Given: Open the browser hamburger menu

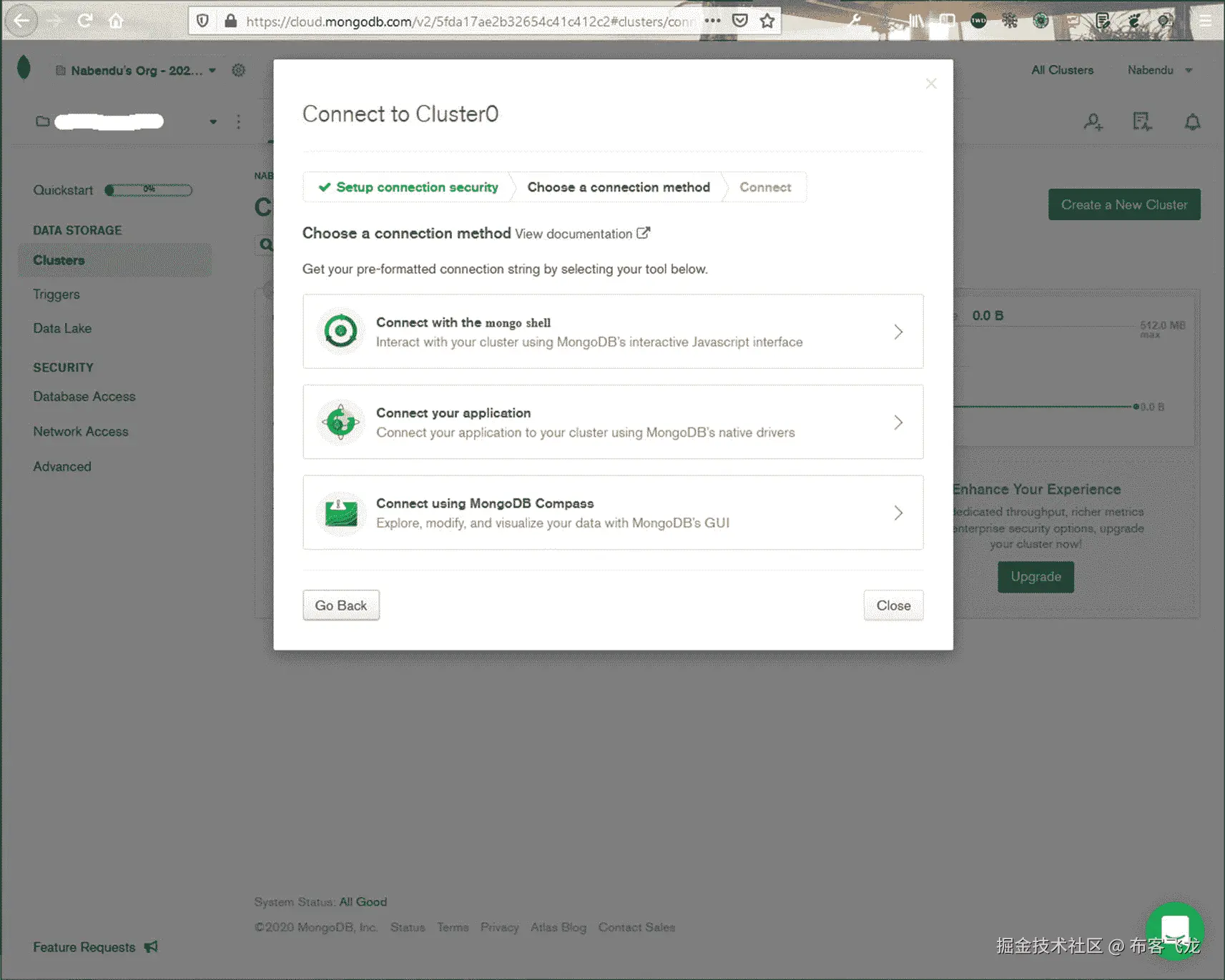Looking at the screenshot, I should 1206,21.
